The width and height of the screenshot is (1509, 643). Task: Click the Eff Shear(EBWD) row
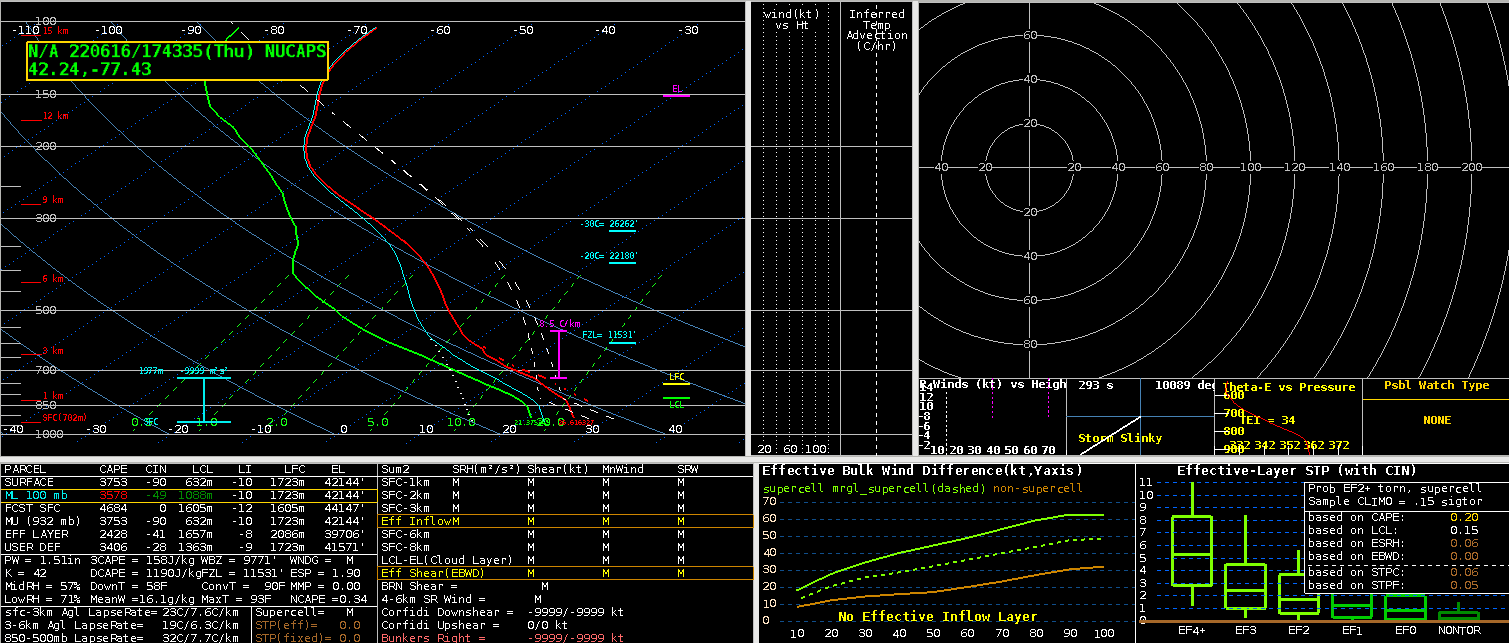(x=566, y=573)
